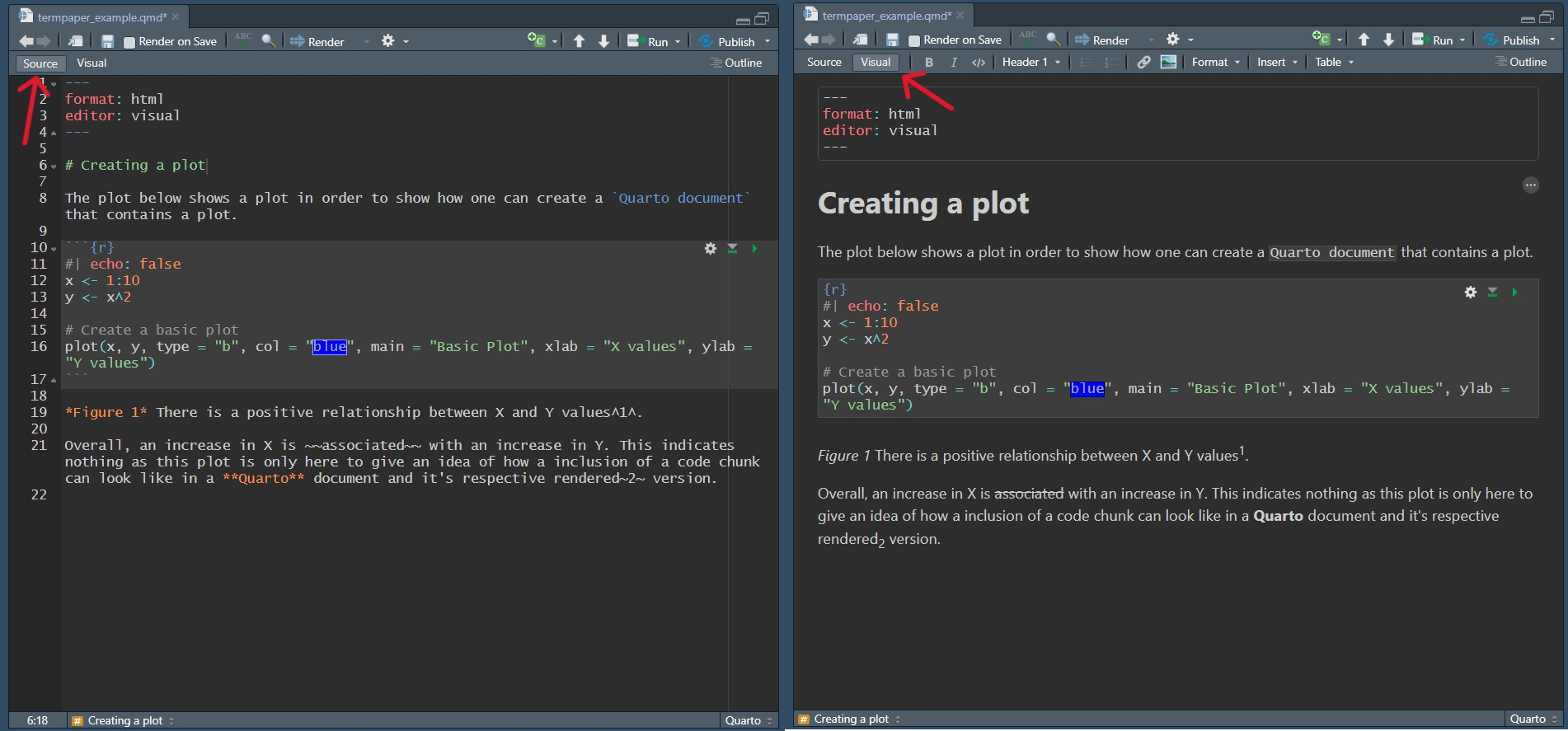Screen dimensions: 1568x731
Task: Run current chunk in Visual-mode editor
Action: [1514, 292]
